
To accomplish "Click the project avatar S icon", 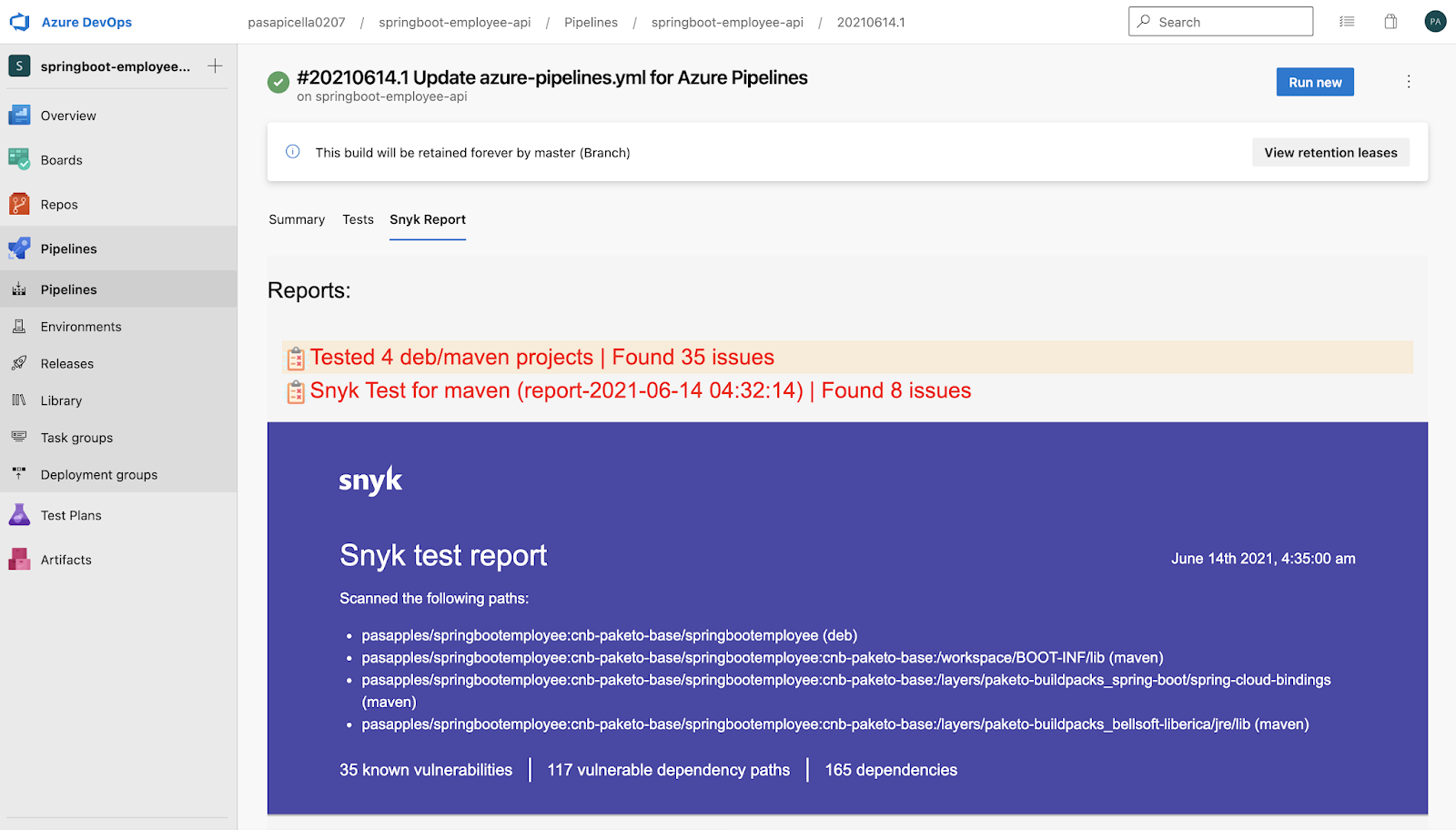I will (x=19, y=66).
